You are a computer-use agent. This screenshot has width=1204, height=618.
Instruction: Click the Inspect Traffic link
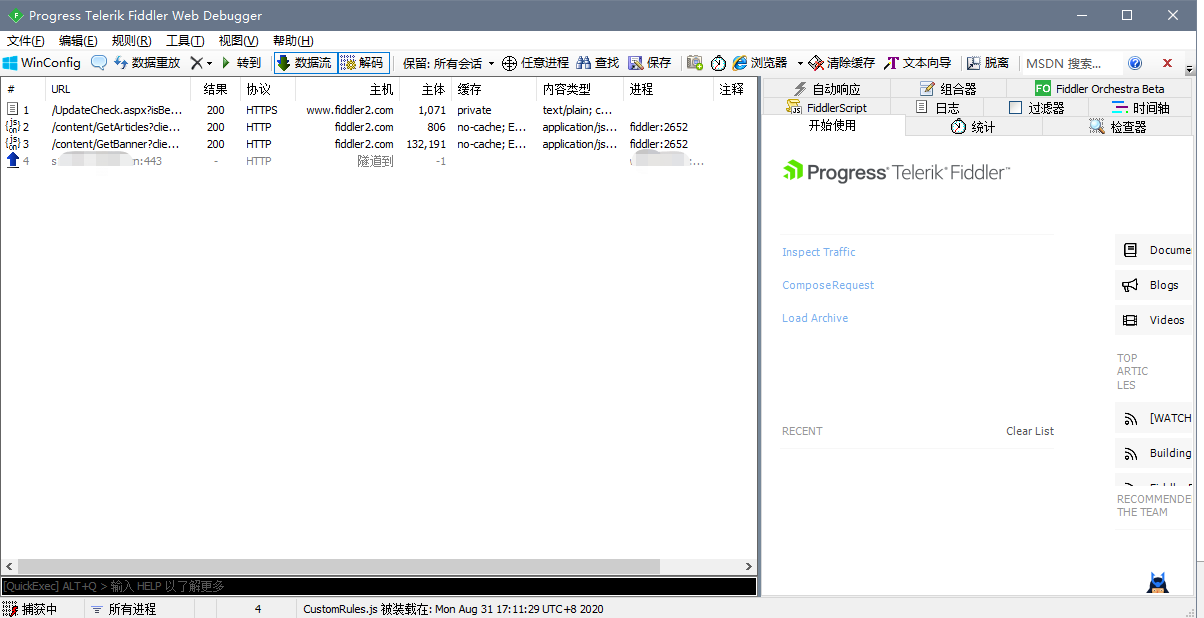click(x=819, y=252)
